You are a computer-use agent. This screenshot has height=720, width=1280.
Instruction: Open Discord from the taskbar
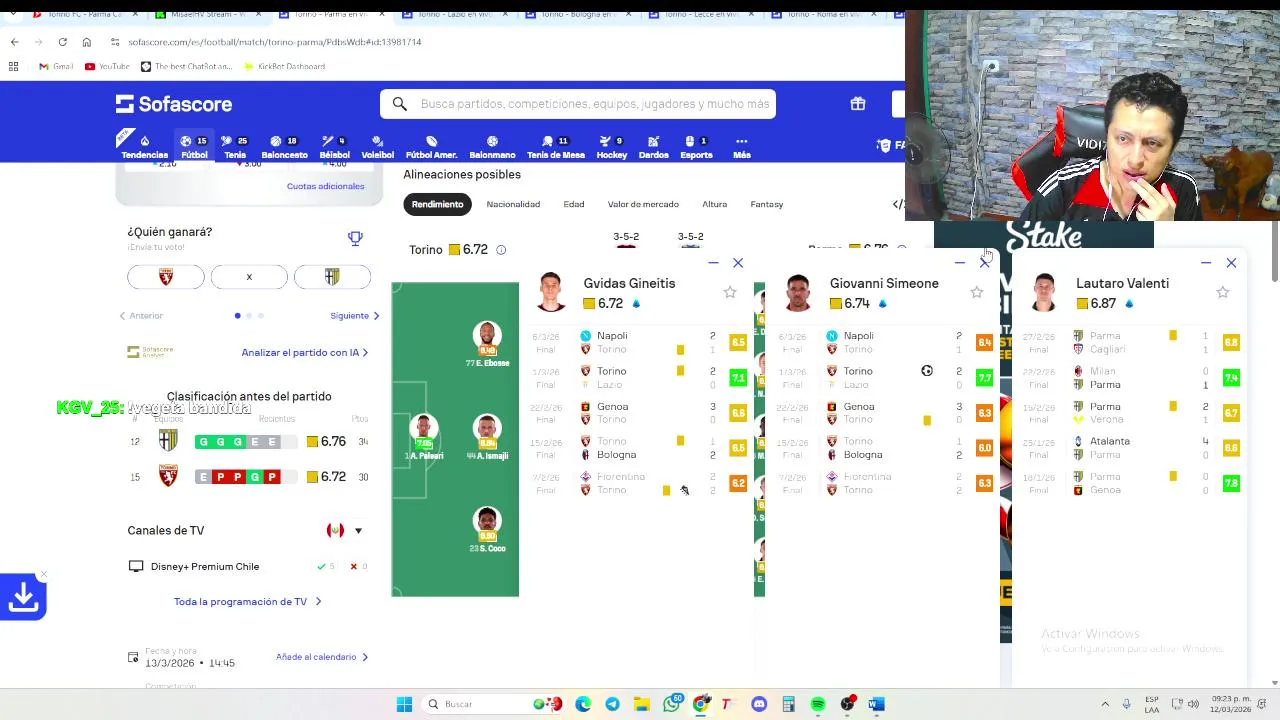pos(759,704)
